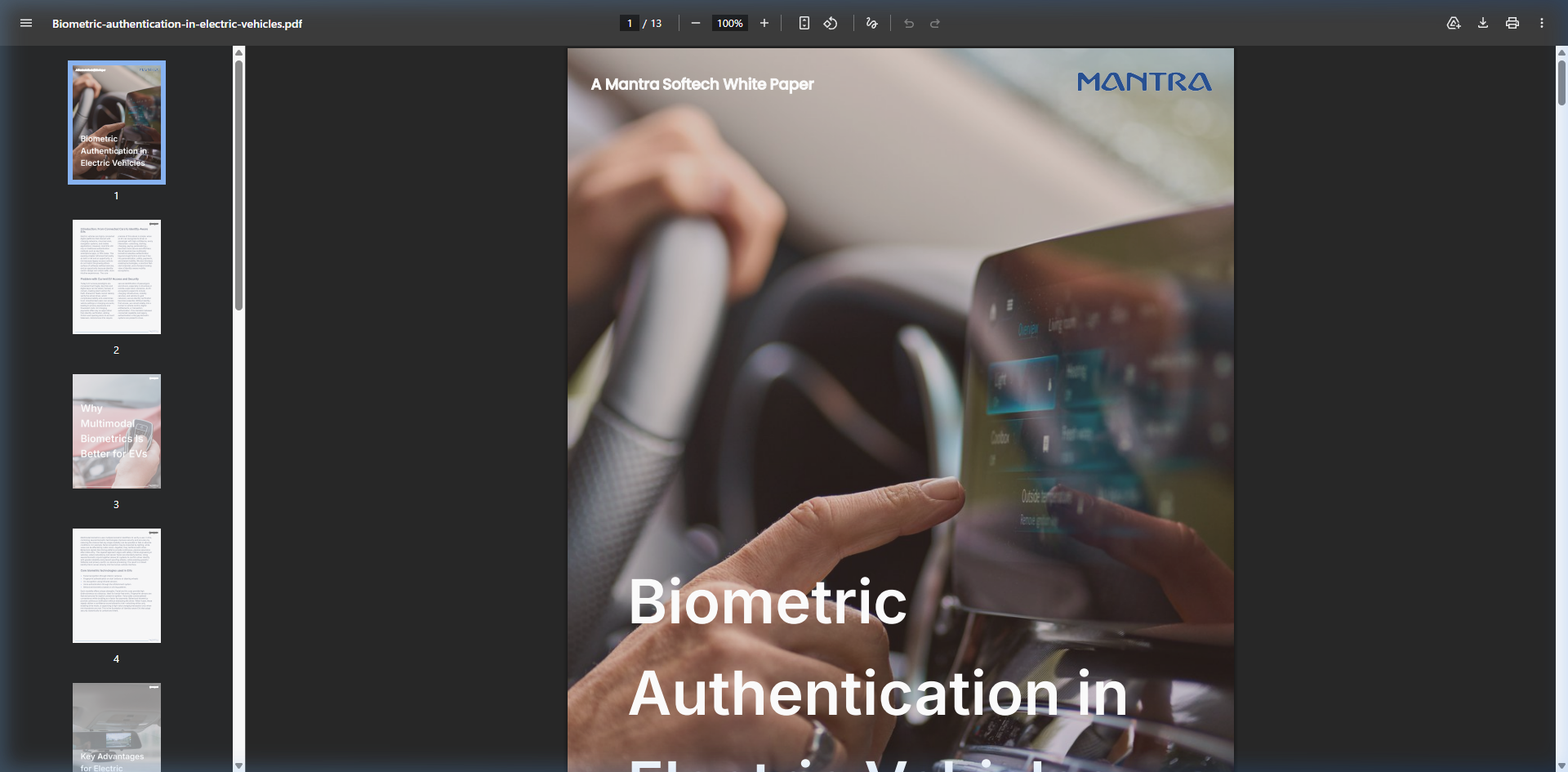
Task: Open the more actions three-dot menu
Action: tap(1542, 23)
